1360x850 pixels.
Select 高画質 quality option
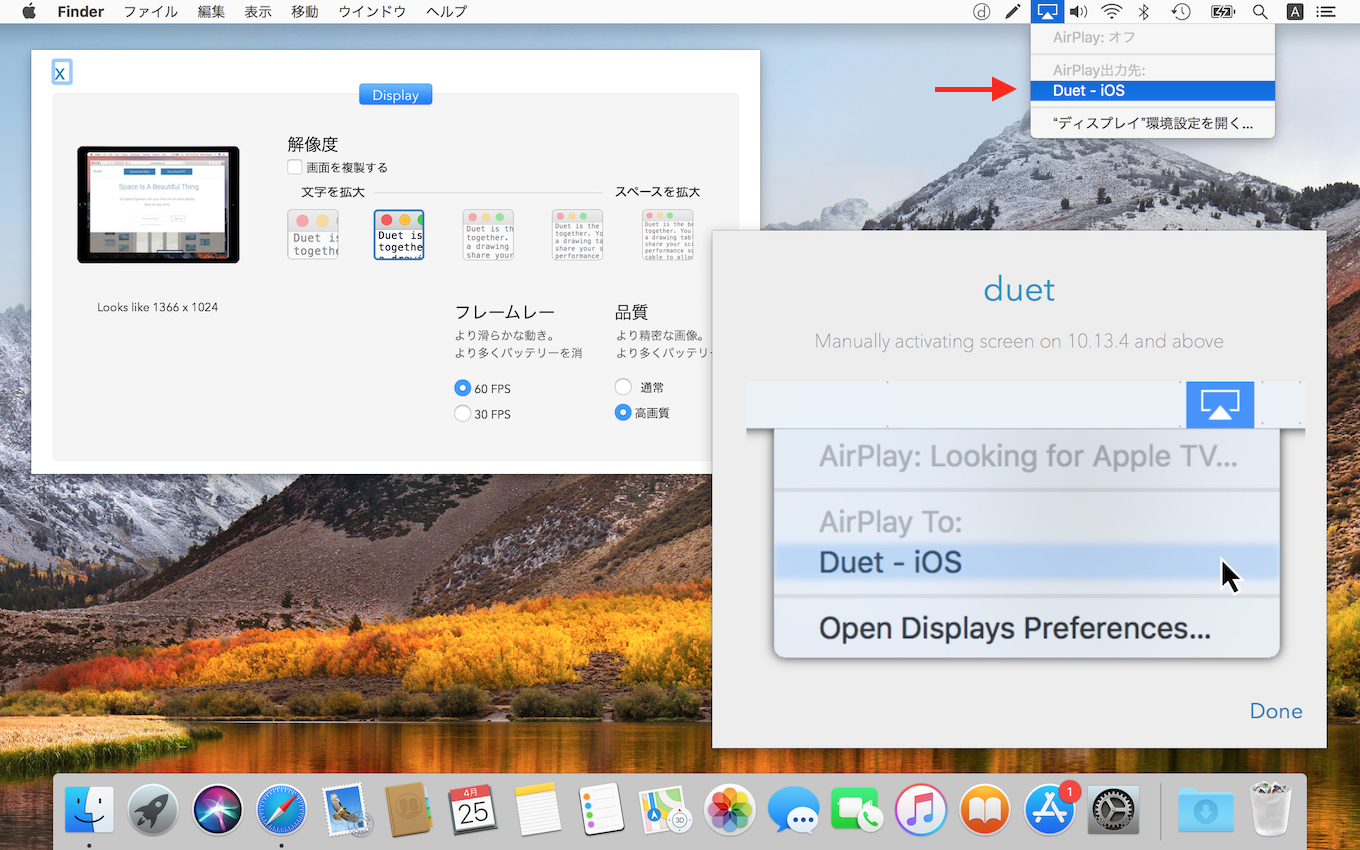click(623, 412)
